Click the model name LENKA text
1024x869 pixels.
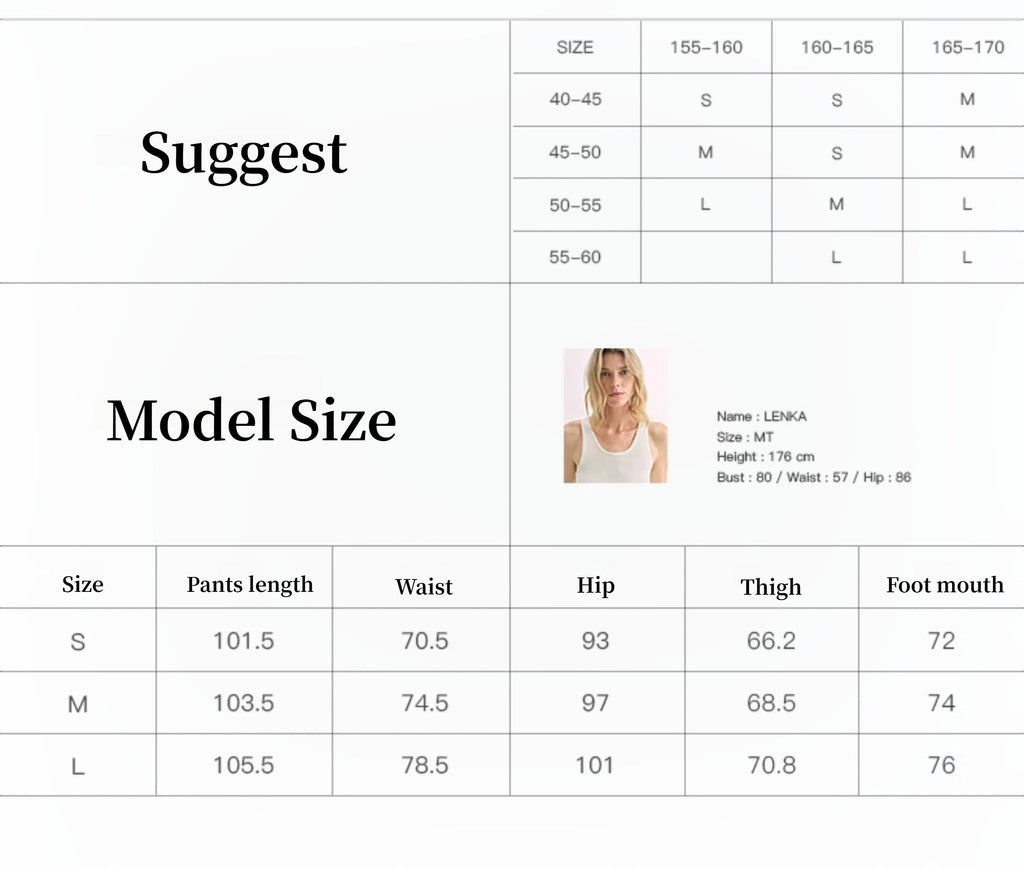(761, 416)
